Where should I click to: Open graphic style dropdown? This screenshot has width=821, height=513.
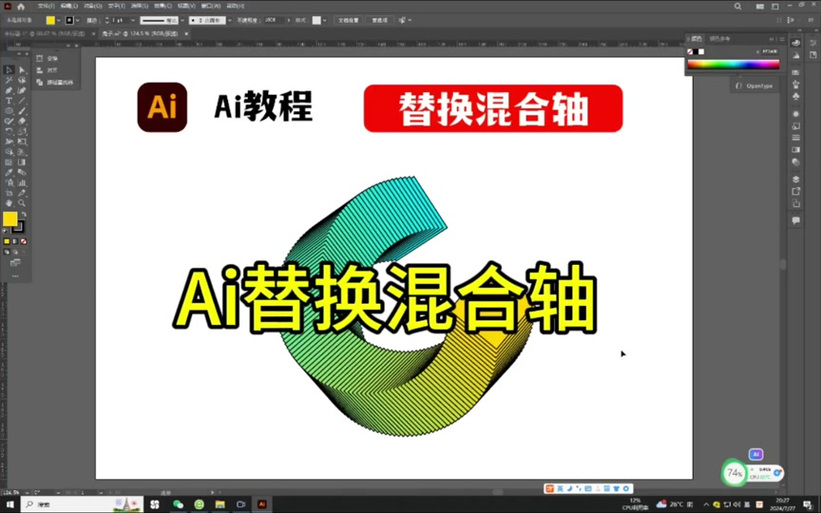pyautogui.click(x=325, y=20)
